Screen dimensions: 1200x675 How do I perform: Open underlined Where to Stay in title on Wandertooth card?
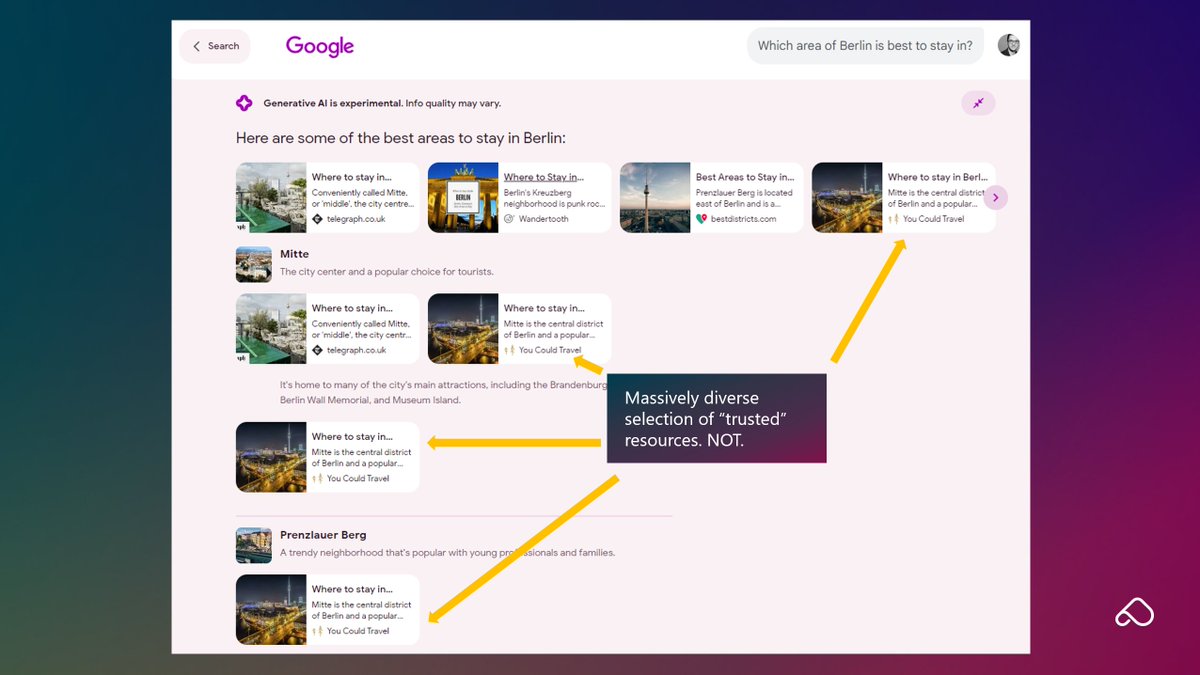(543, 177)
